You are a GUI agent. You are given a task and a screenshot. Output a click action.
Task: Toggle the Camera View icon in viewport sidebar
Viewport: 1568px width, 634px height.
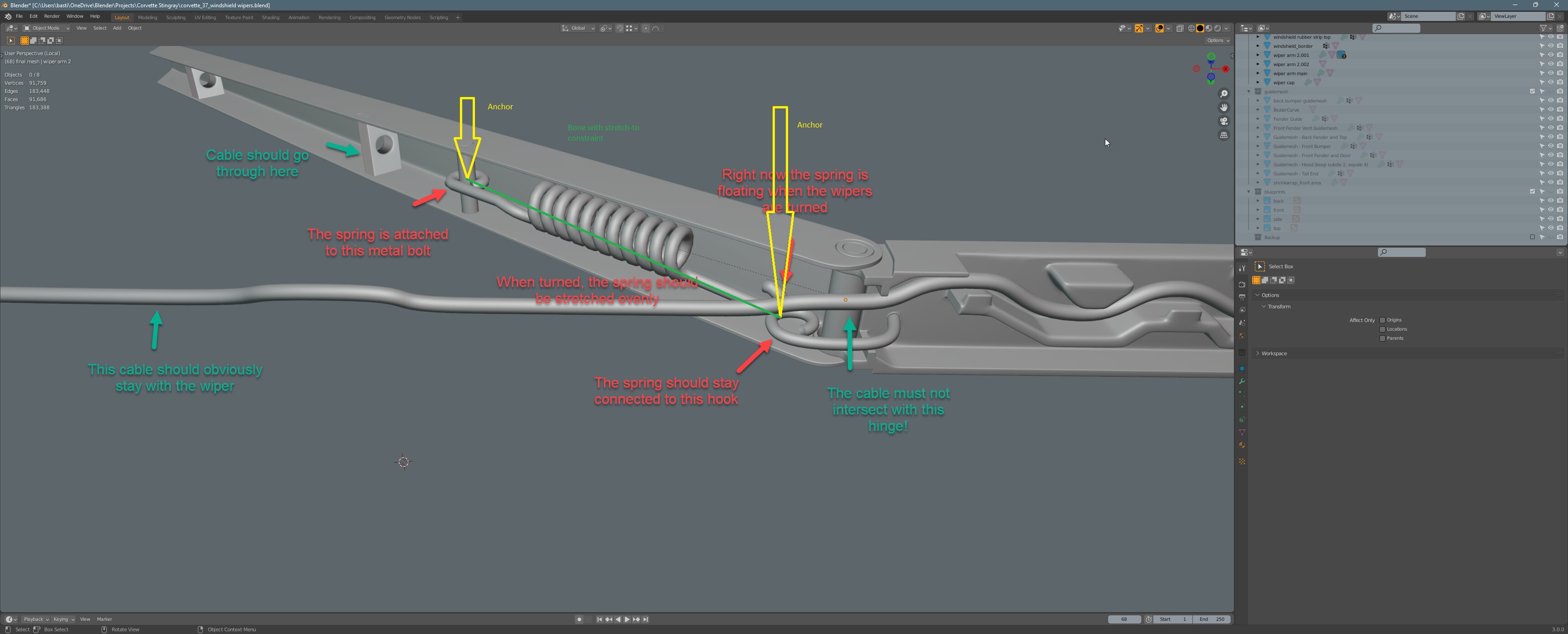point(1224,121)
